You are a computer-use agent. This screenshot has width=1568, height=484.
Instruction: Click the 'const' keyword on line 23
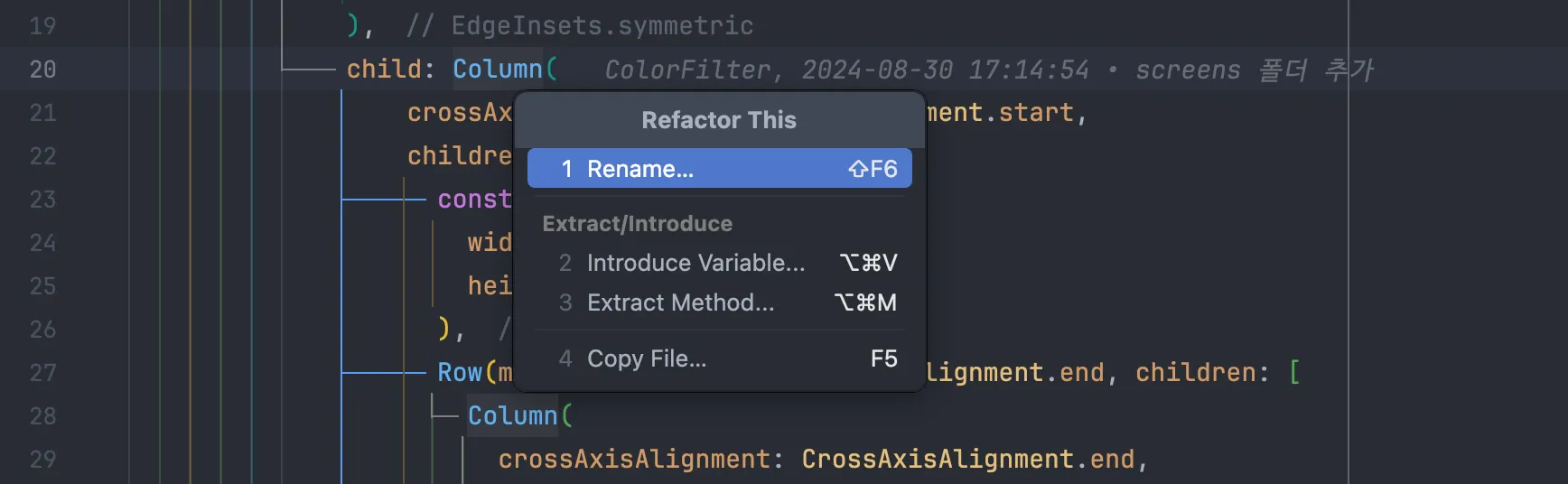tap(474, 200)
